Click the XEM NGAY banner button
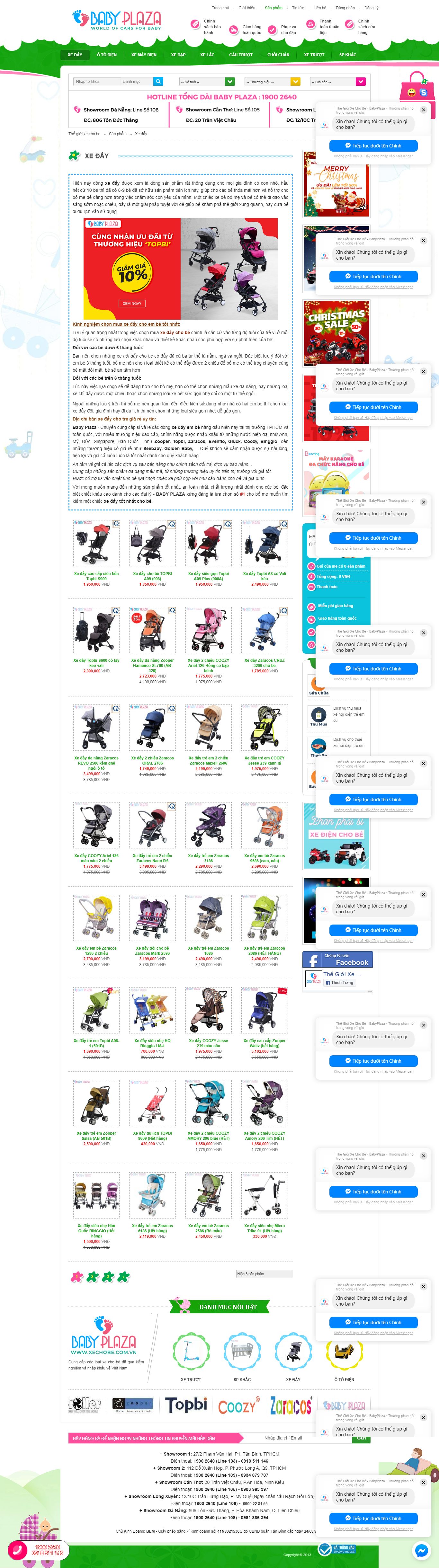The image size is (439, 1568). [x=131, y=303]
